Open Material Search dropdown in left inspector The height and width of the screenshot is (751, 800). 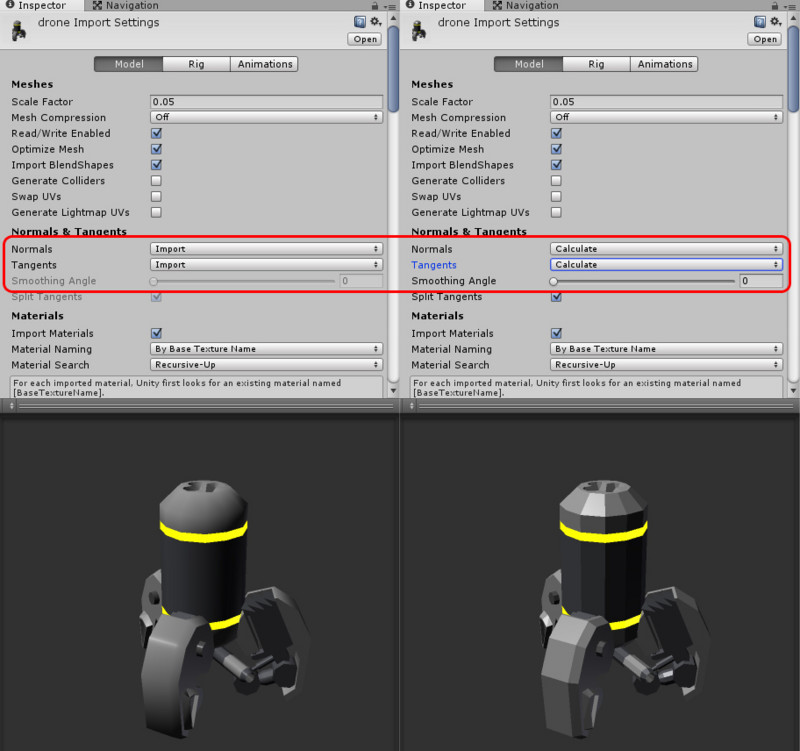click(266, 365)
